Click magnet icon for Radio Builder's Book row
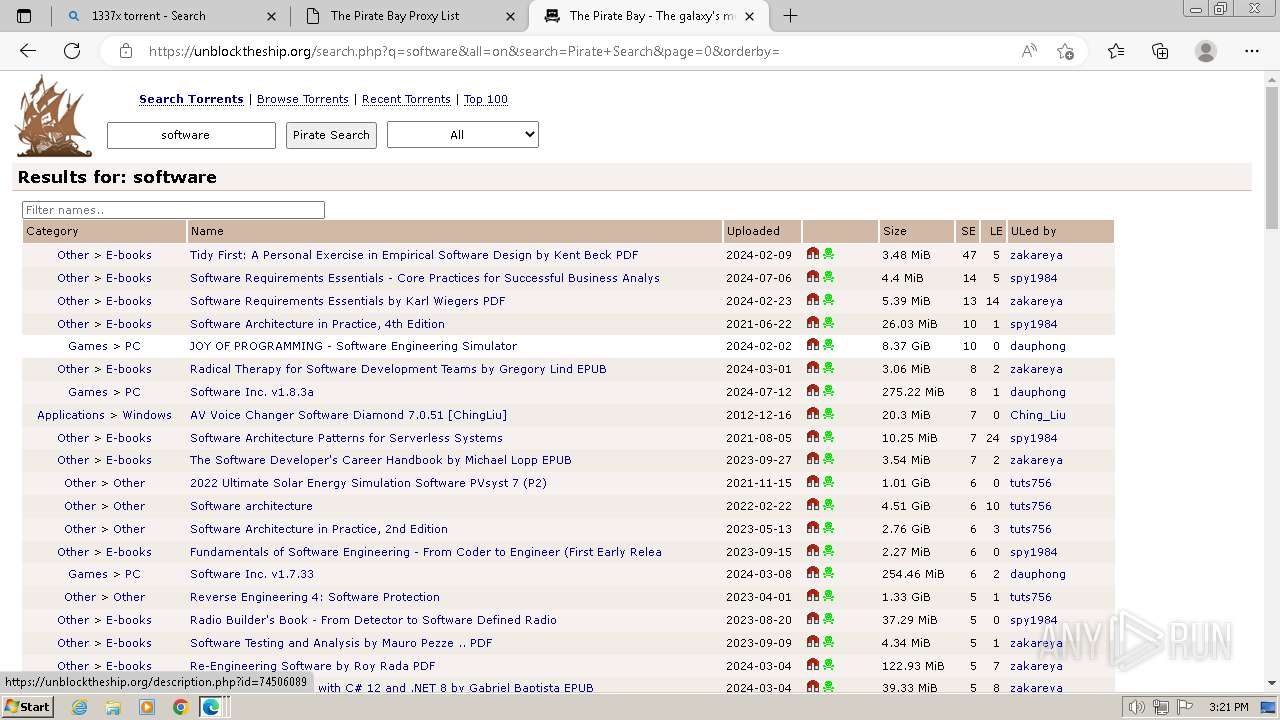Image resolution: width=1280 pixels, height=720 pixels. 813,619
